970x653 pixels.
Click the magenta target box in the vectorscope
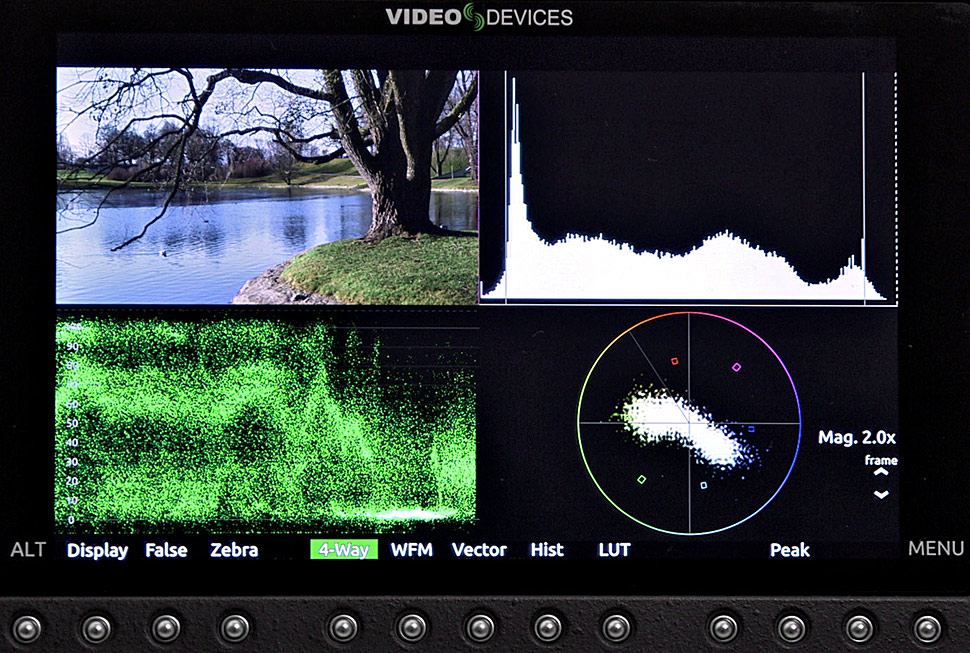(737, 367)
